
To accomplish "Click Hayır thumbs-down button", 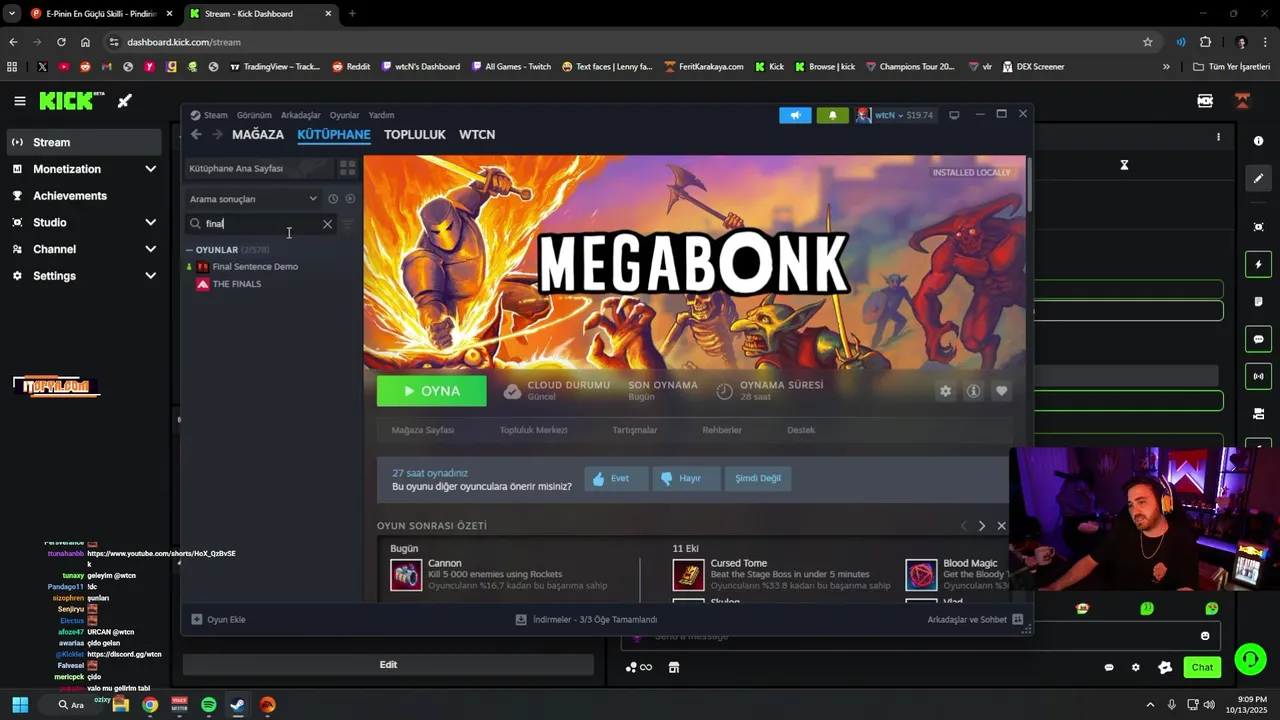I will click(x=686, y=478).
